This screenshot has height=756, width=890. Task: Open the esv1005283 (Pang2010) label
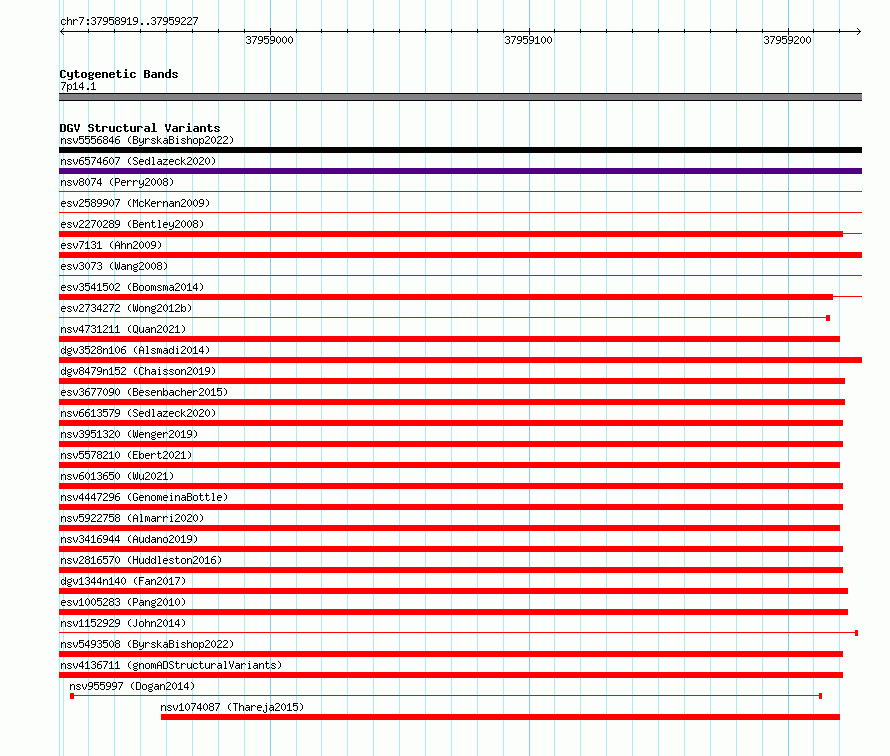pyautogui.click(x=123, y=602)
